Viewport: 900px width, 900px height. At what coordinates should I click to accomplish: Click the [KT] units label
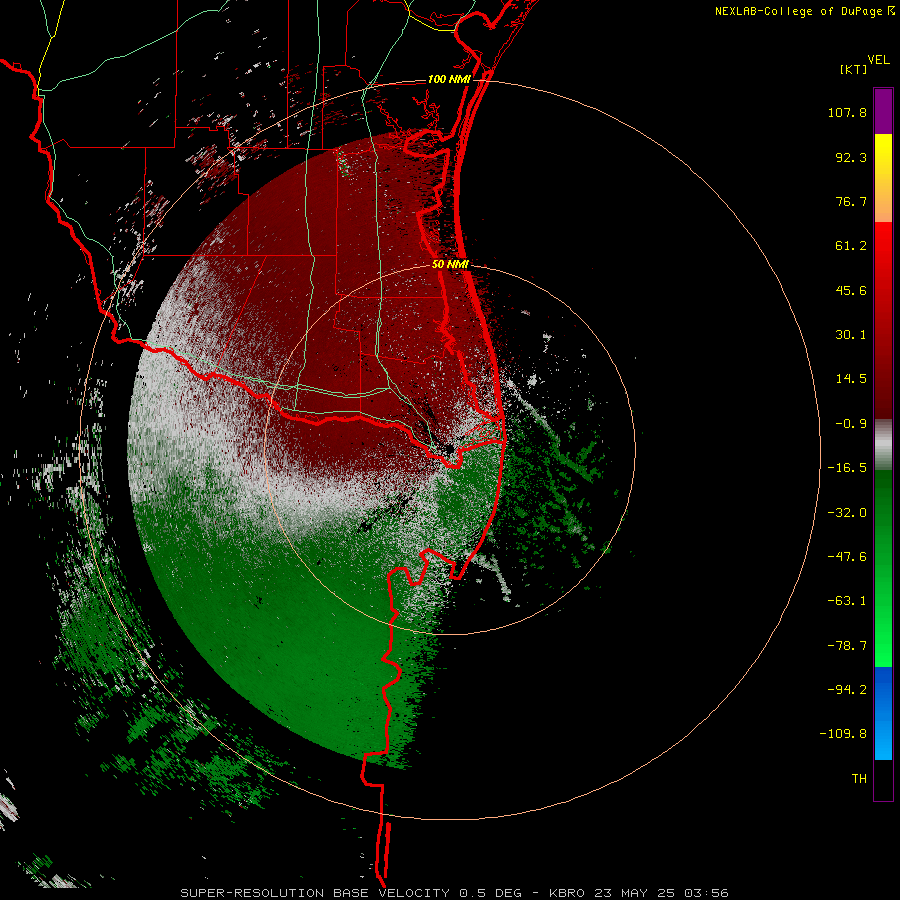tap(854, 69)
